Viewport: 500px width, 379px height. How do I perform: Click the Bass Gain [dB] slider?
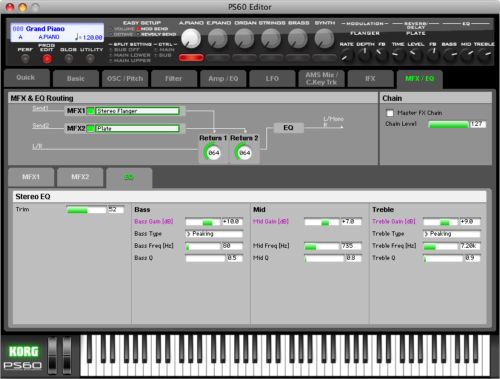click(x=203, y=222)
